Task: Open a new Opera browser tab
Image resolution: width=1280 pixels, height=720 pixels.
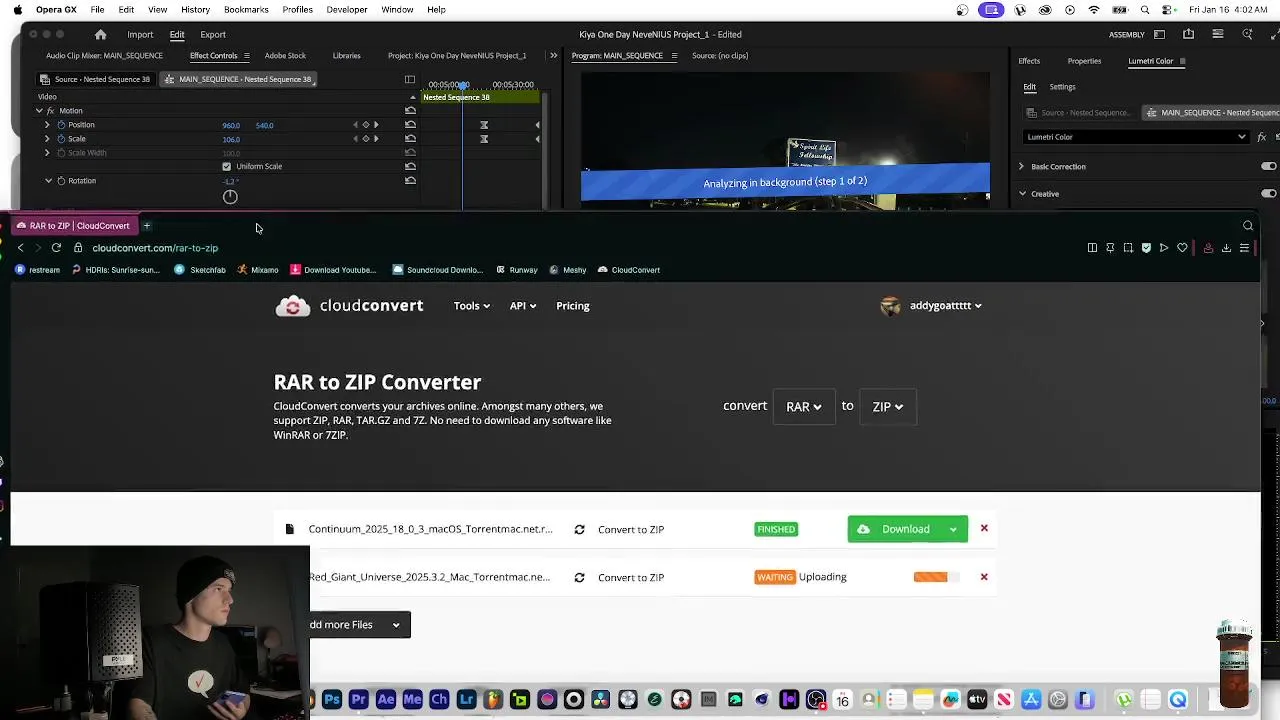Action: (x=146, y=226)
